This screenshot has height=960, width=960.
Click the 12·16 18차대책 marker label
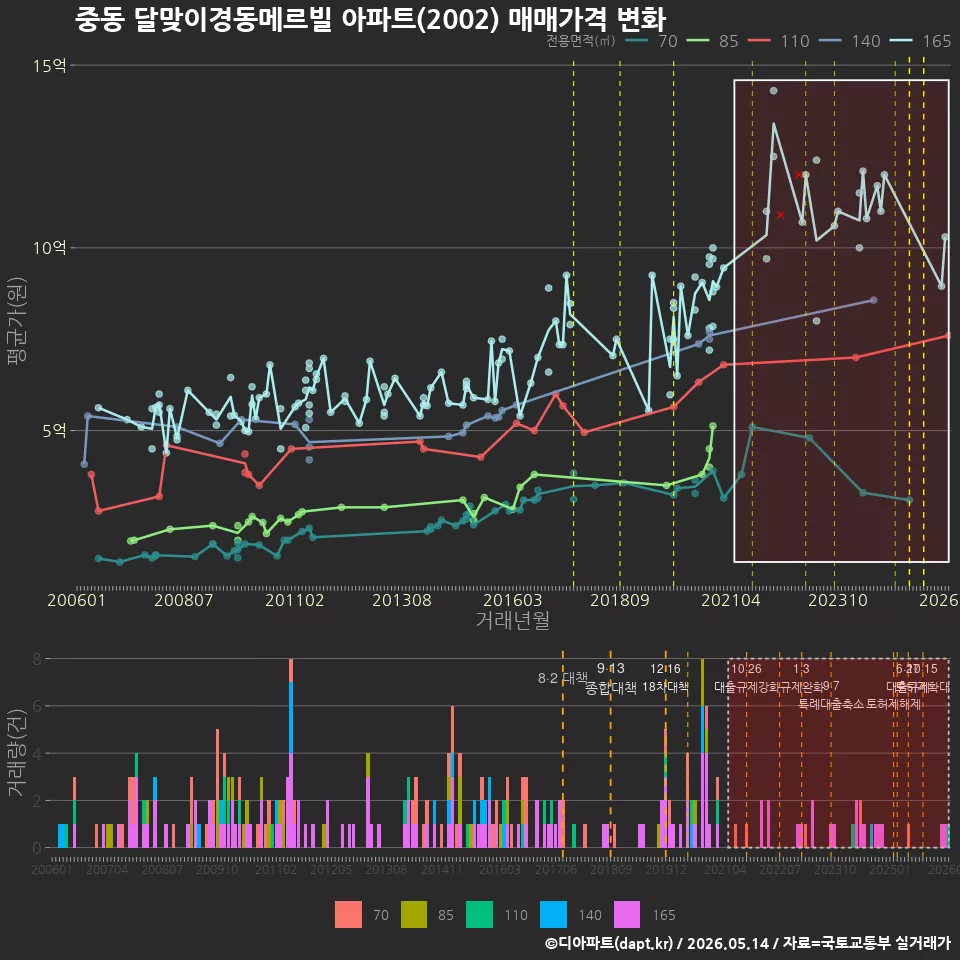click(666, 678)
